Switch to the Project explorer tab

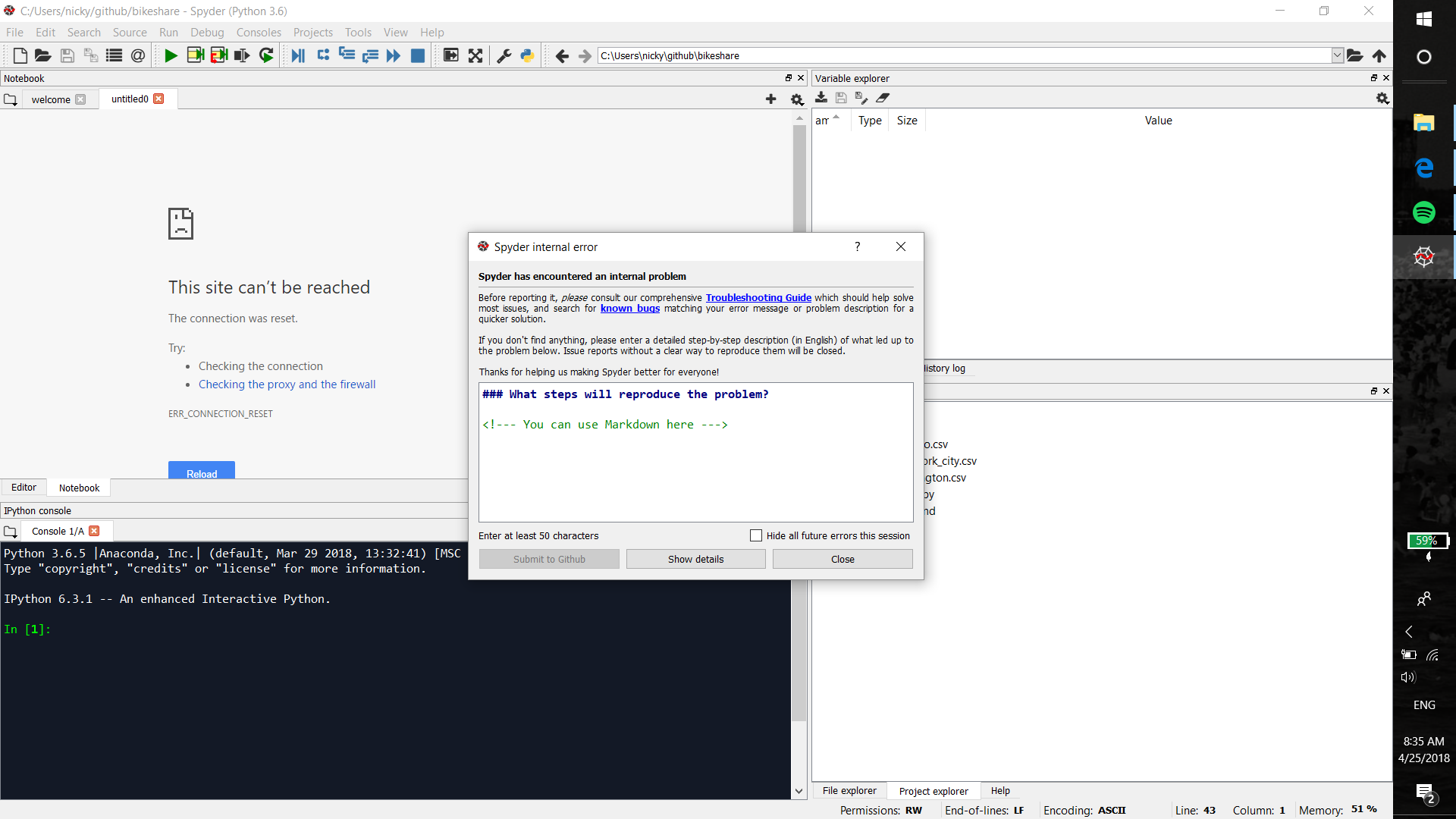coord(934,790)
